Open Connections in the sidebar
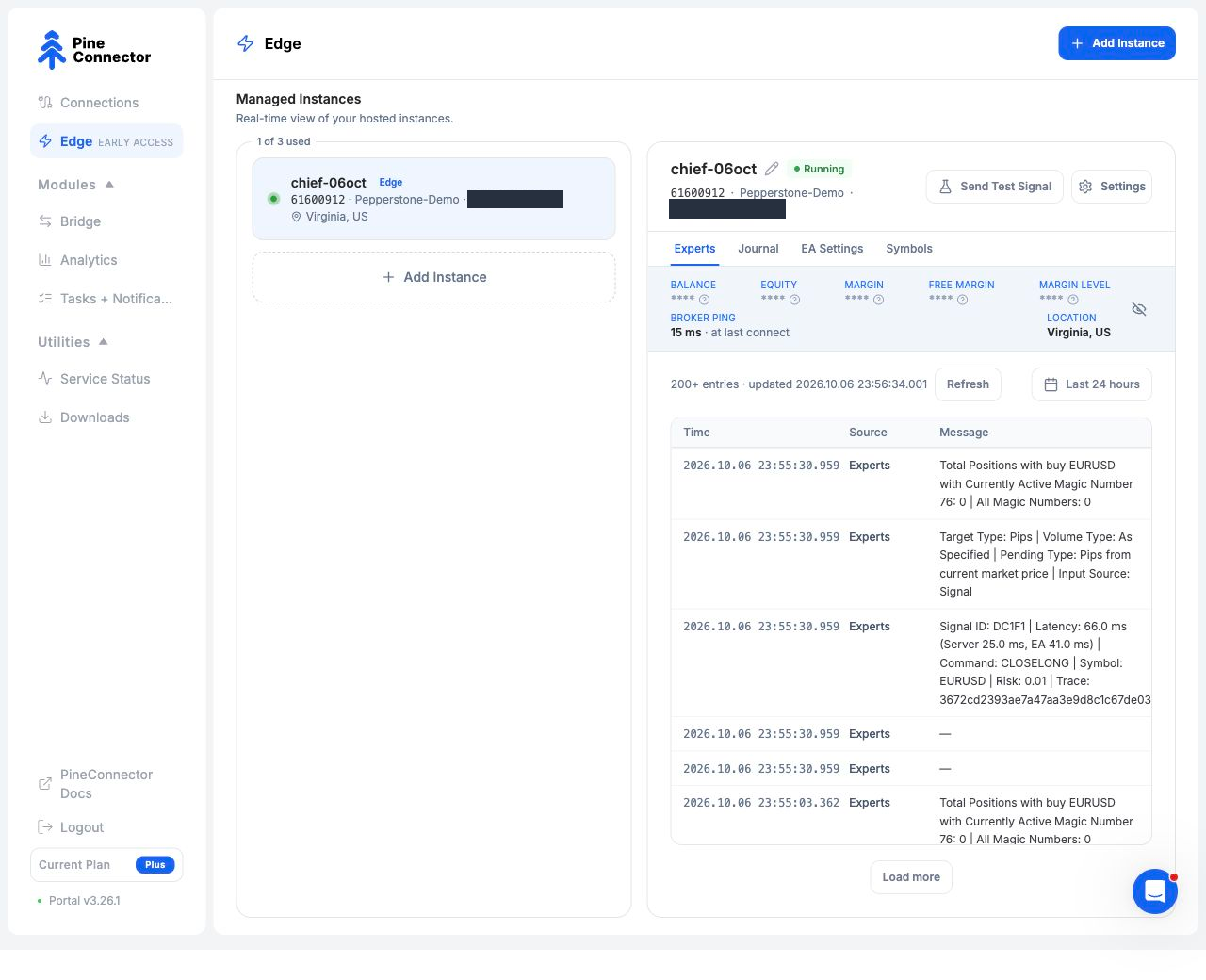This screenshot has height=980, width=1206. [x=106, y=103]
